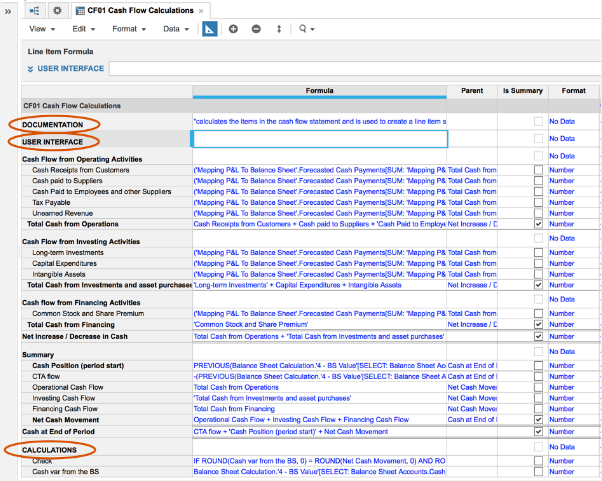Open the settings gear tab

pyautogui.click(x=57, y=11)
